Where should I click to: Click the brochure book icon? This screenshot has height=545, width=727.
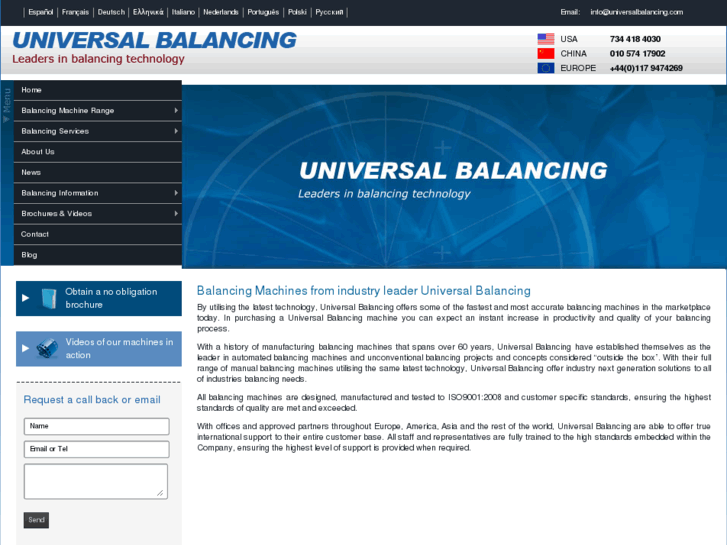[48, 298]
